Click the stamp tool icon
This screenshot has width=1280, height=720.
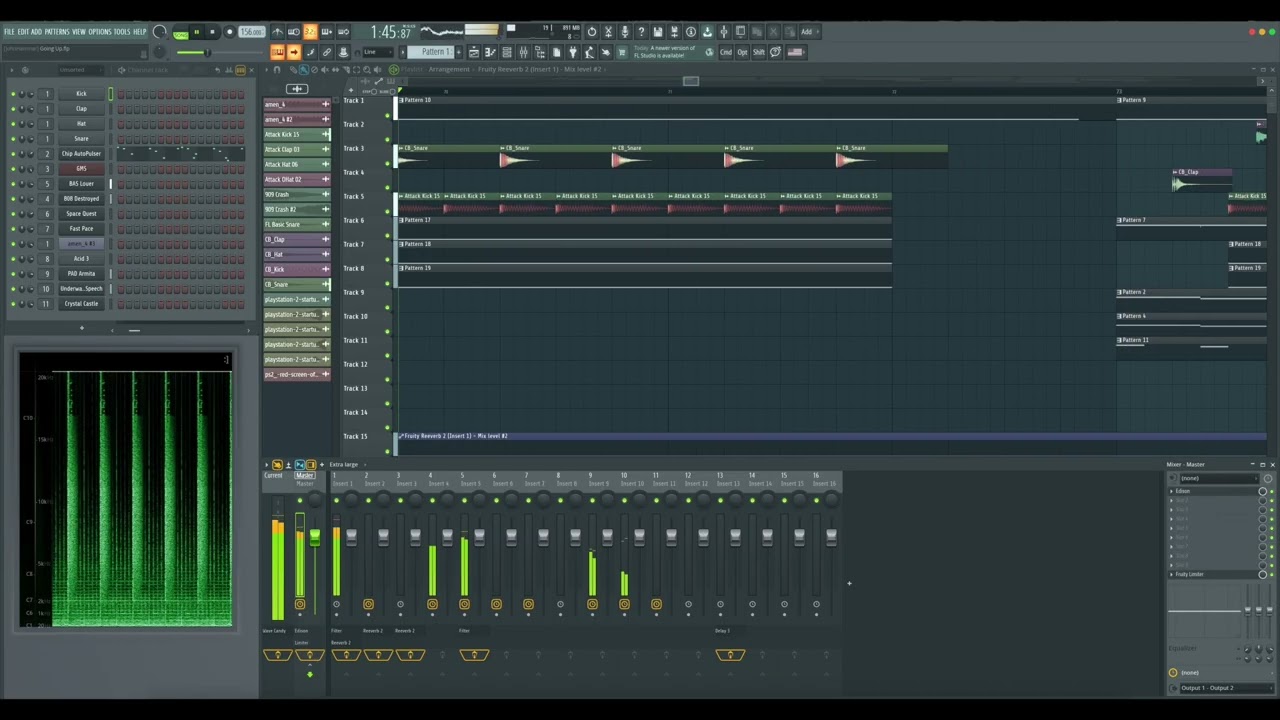343,52
